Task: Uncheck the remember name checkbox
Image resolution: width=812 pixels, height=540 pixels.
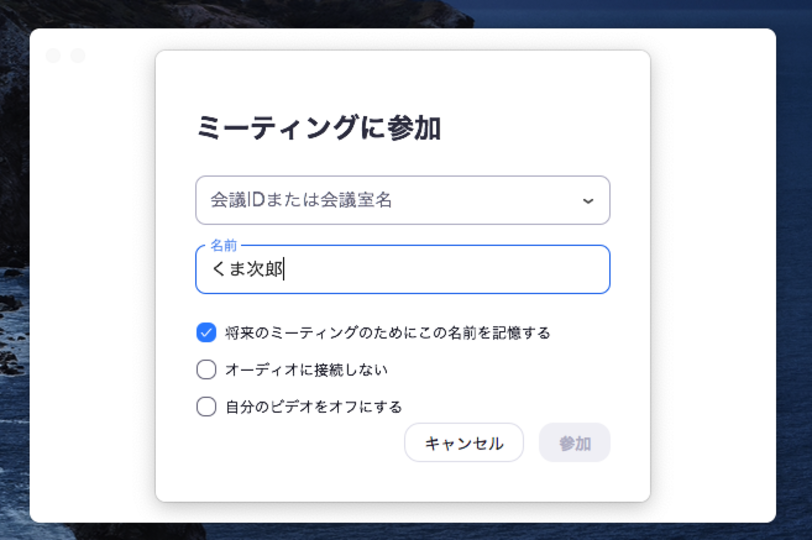Action: point(207,333)
